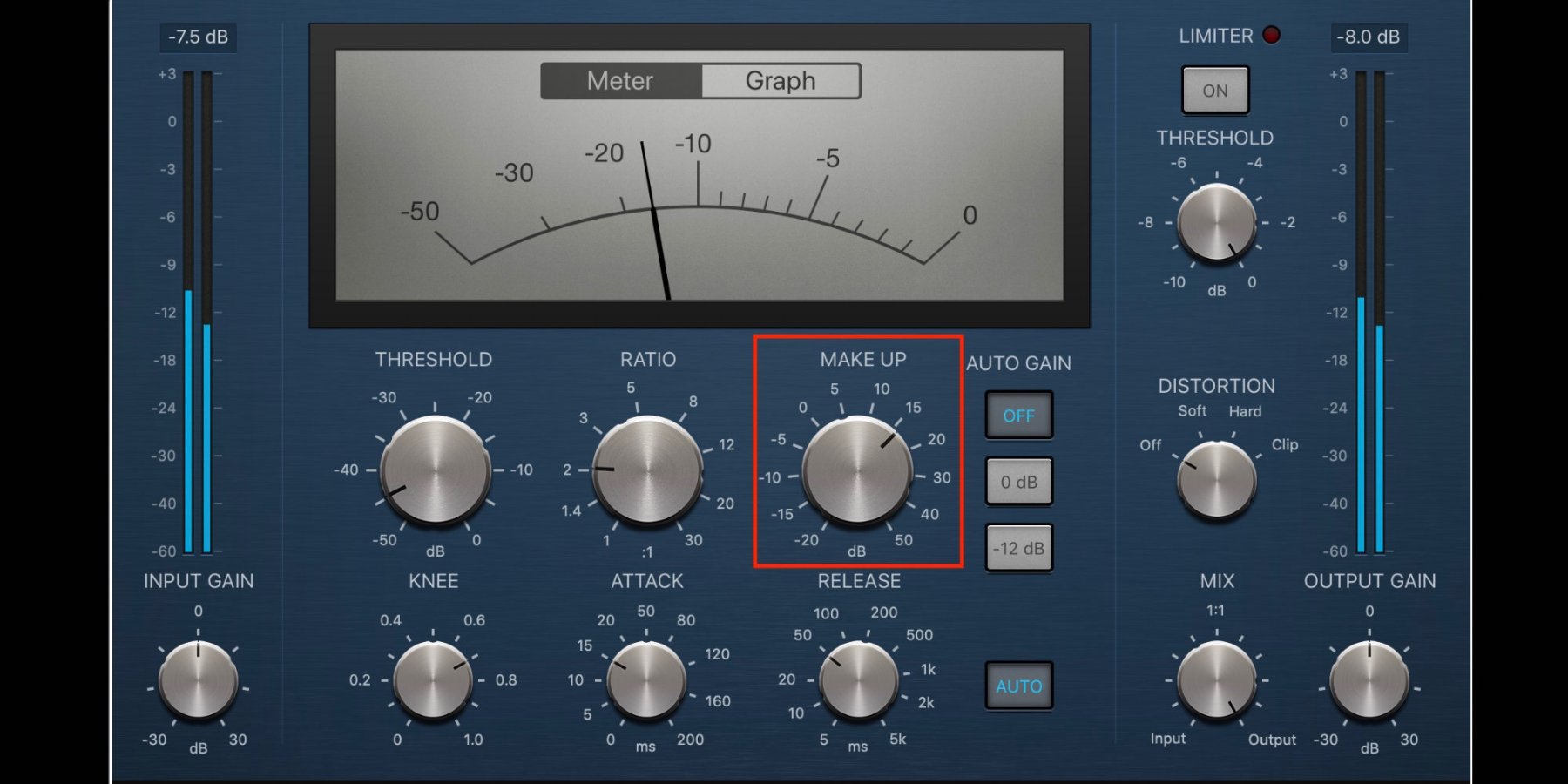The image size is (1568, 784).
Task: Click the Ratio knob
Action: [x=647, y=470]
